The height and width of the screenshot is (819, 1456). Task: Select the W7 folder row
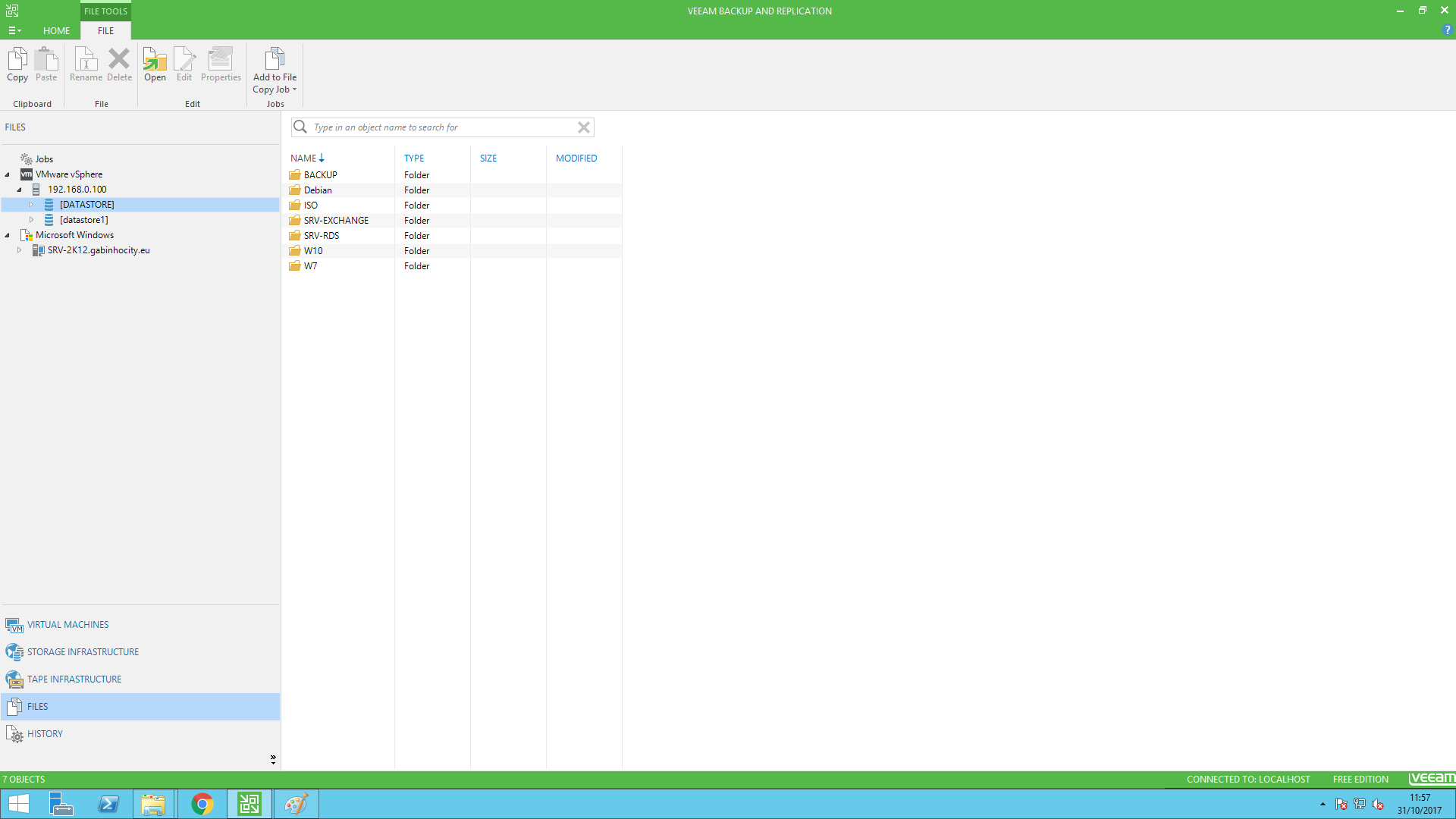click(x=453, y=266)
